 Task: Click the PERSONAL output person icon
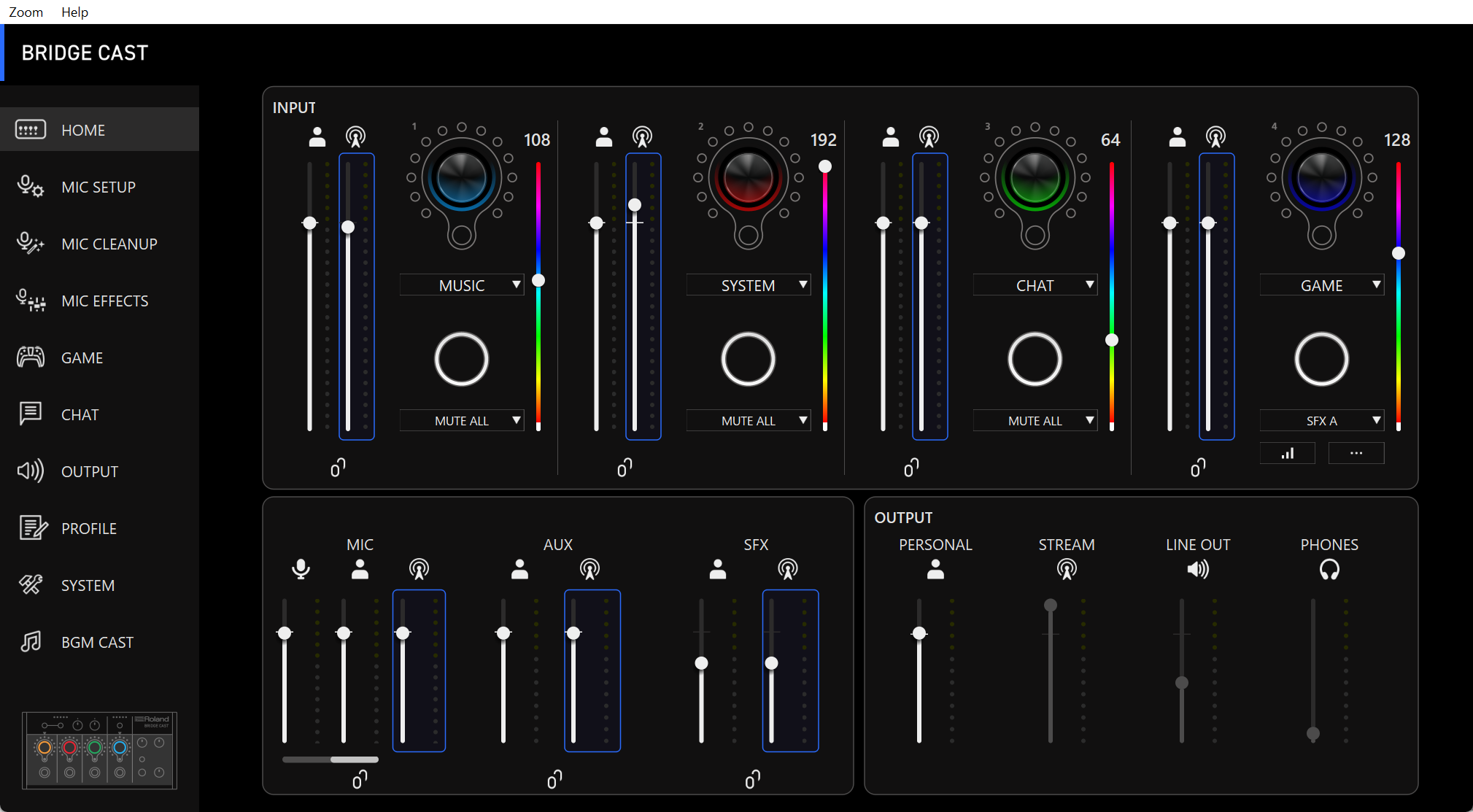point(935,569)
